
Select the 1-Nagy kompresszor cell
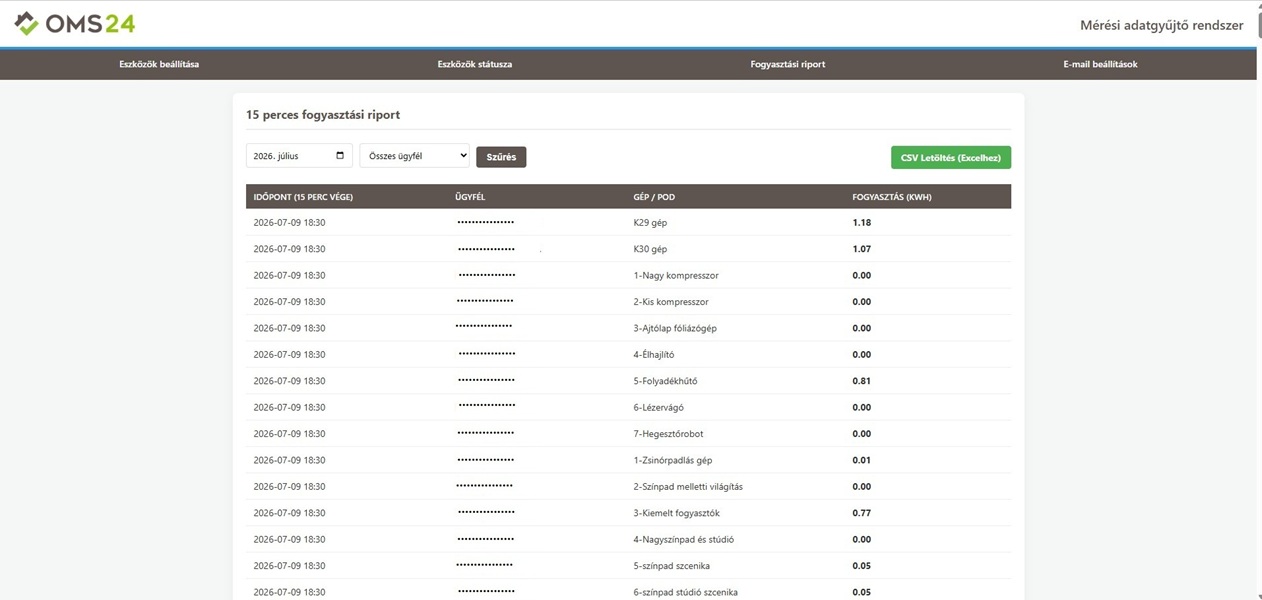pos(676,275)
